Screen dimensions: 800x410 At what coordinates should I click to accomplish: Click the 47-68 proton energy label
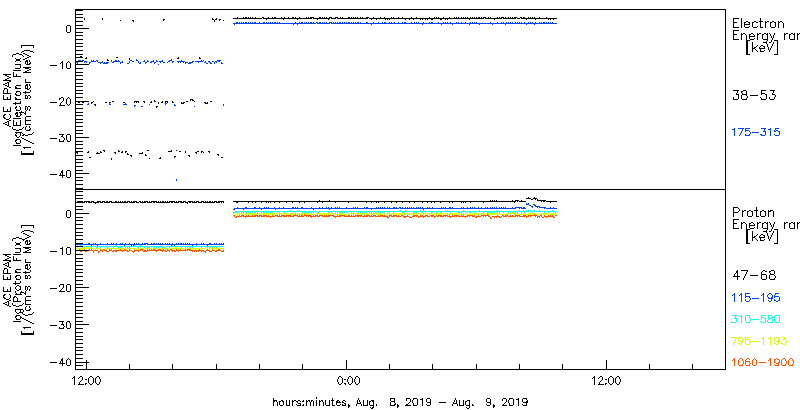point(754,276)
